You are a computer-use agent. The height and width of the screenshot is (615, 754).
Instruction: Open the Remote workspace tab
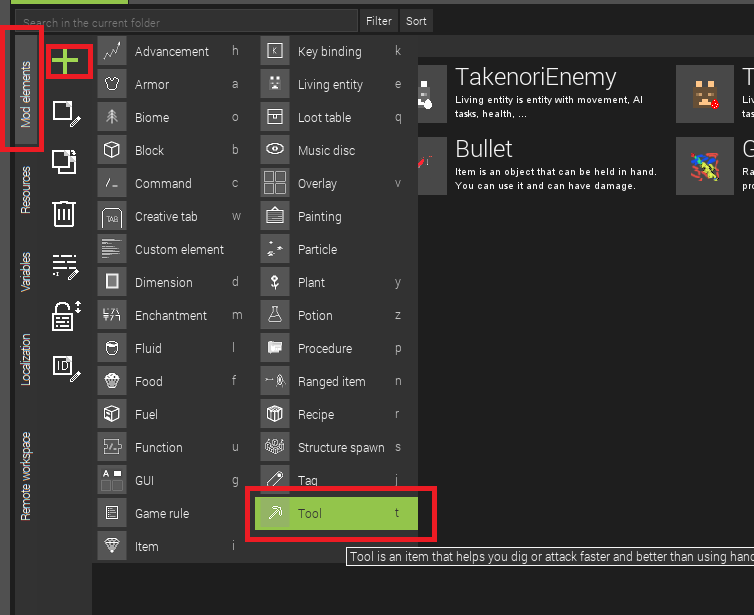pos(26,476)
